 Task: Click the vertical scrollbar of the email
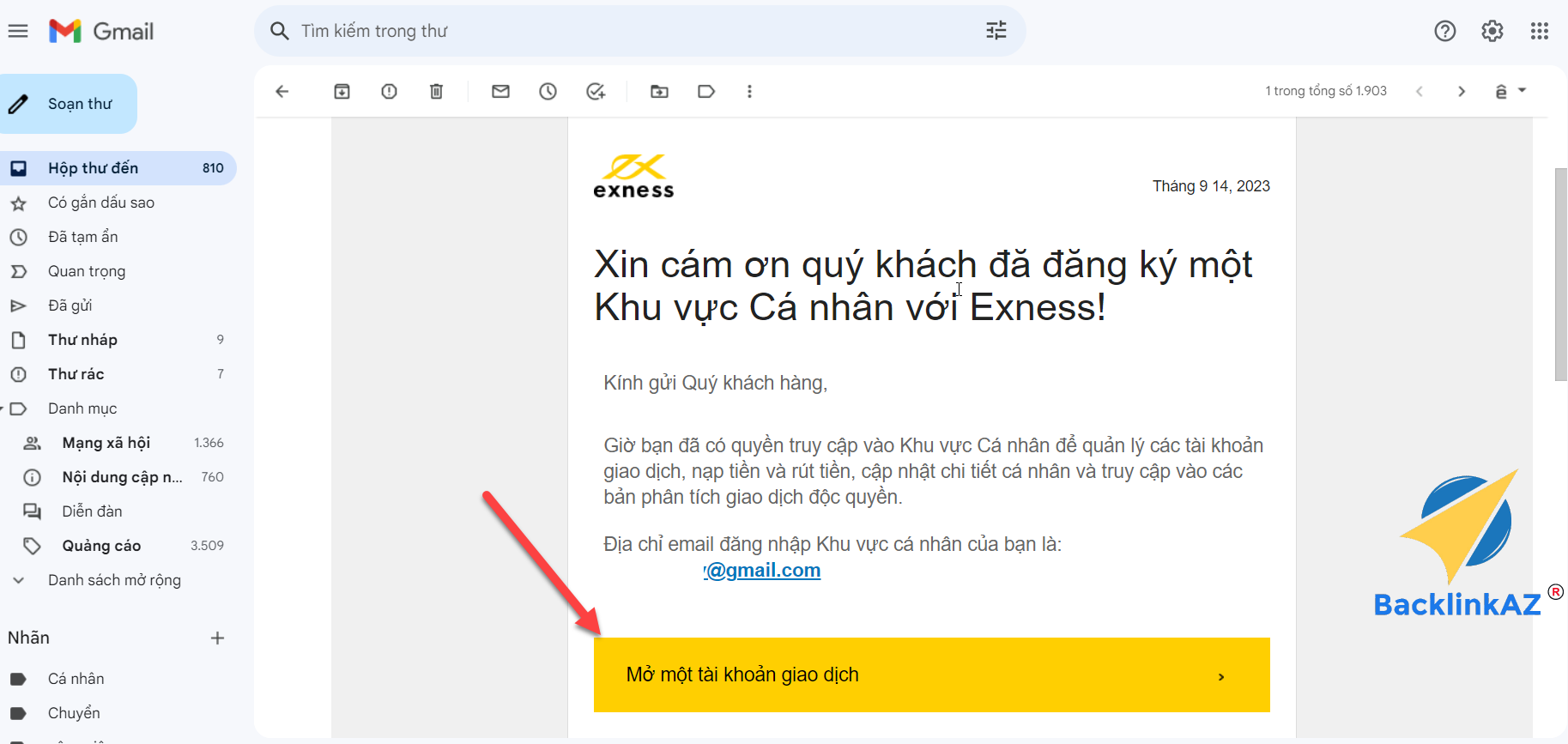[x=1561, y=275]
